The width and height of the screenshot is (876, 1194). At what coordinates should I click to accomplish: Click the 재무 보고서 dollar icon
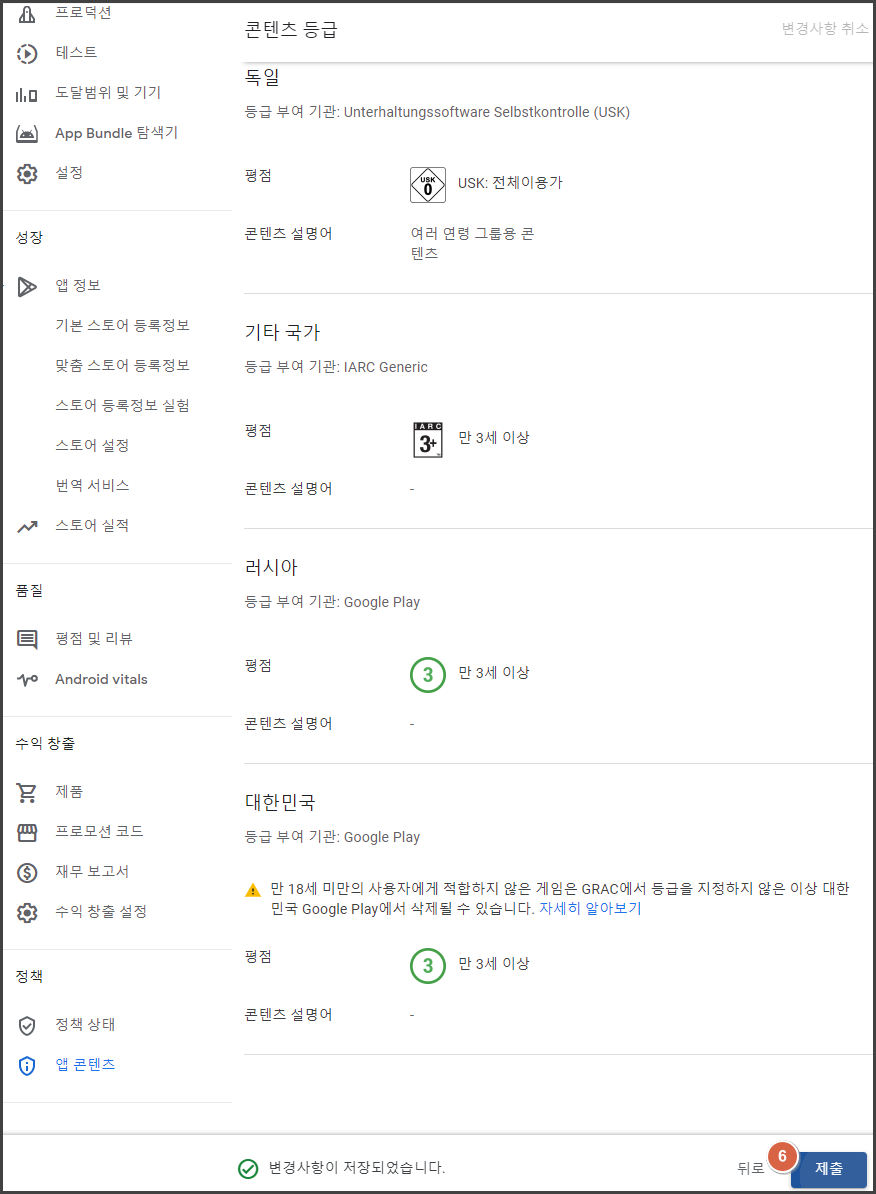tap(27, 872)
